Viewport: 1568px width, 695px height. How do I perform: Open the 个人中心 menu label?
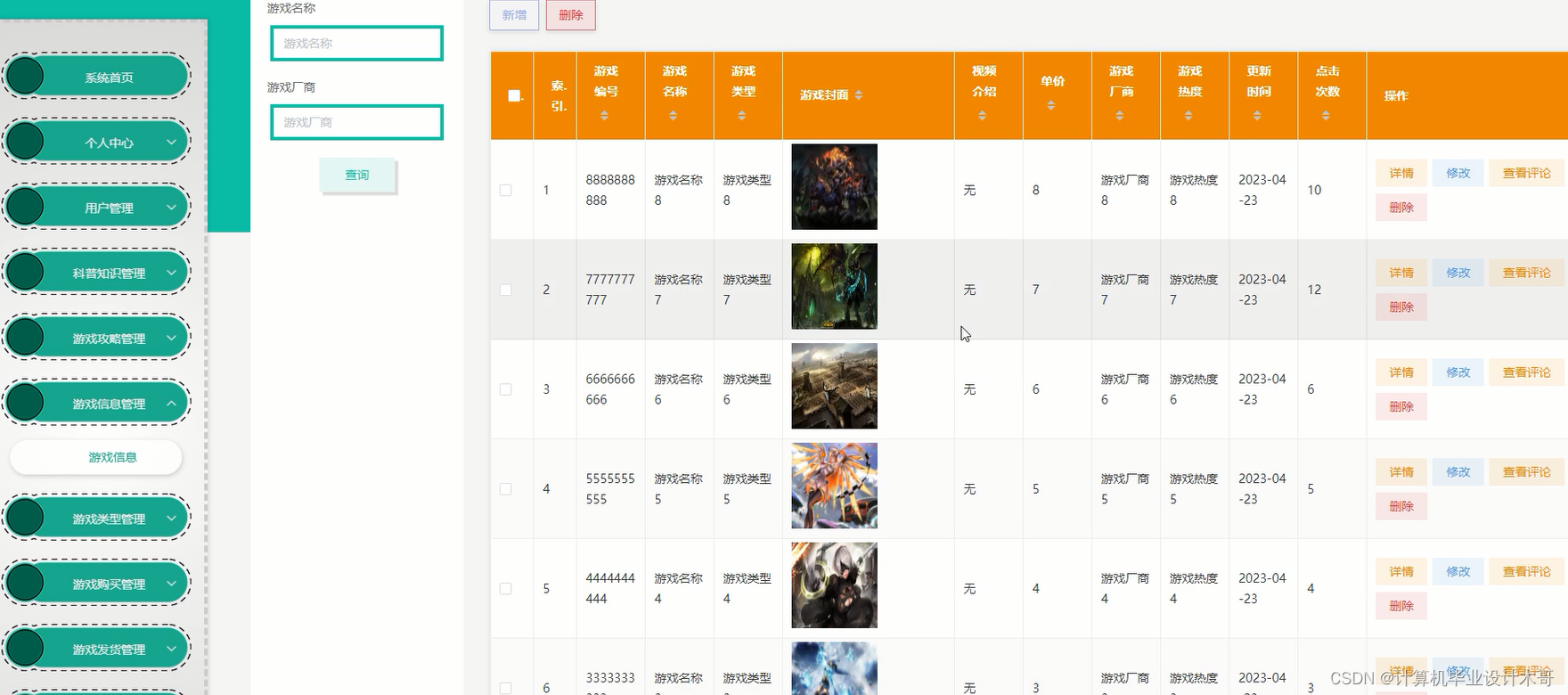point(110,143)
